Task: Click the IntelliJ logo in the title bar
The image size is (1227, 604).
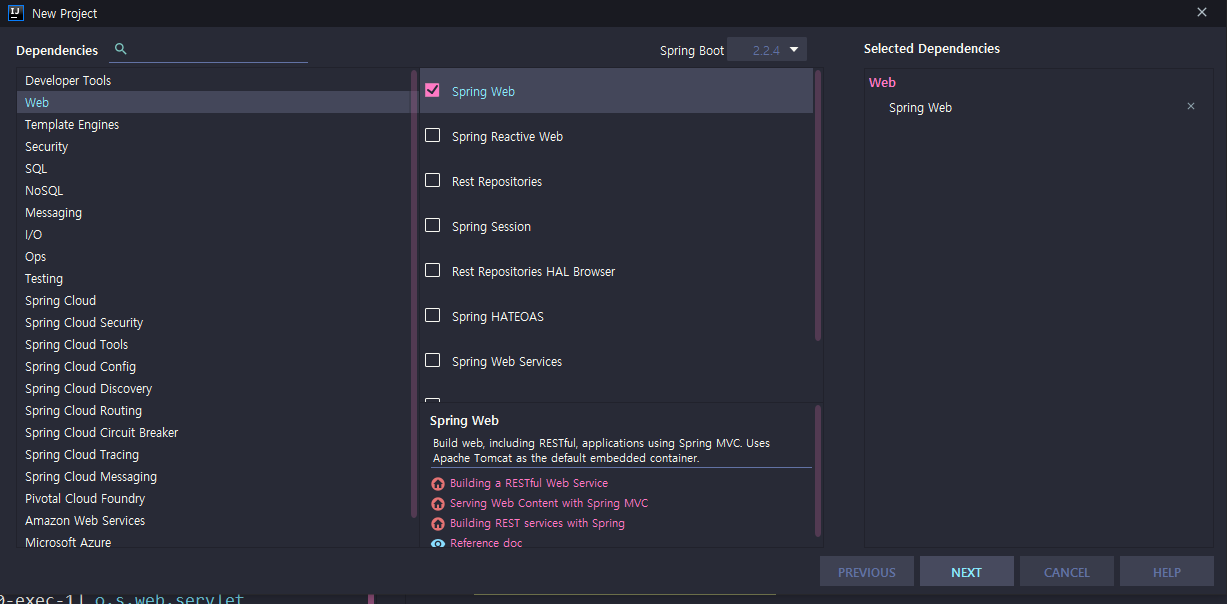Action: click(16, 13)
